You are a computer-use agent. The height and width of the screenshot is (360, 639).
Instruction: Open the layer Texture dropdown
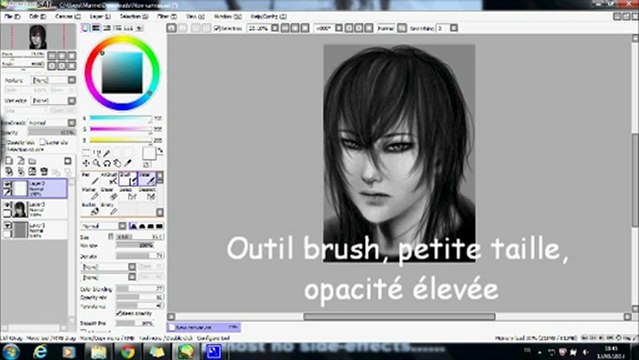click(54, 80)
